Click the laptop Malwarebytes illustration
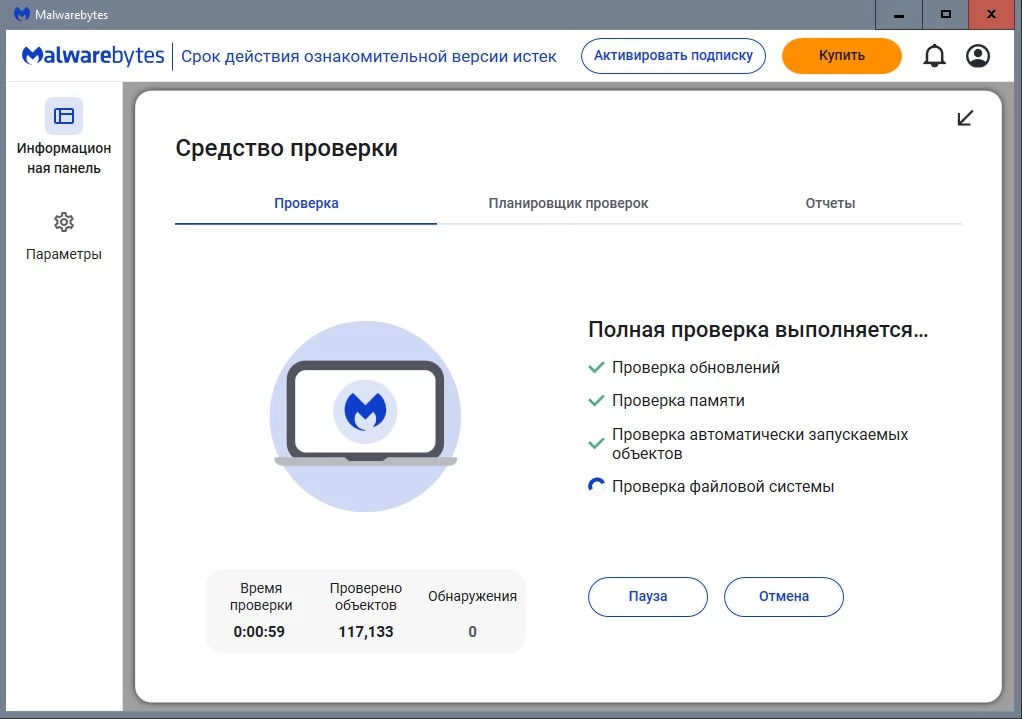 point(365,416)
